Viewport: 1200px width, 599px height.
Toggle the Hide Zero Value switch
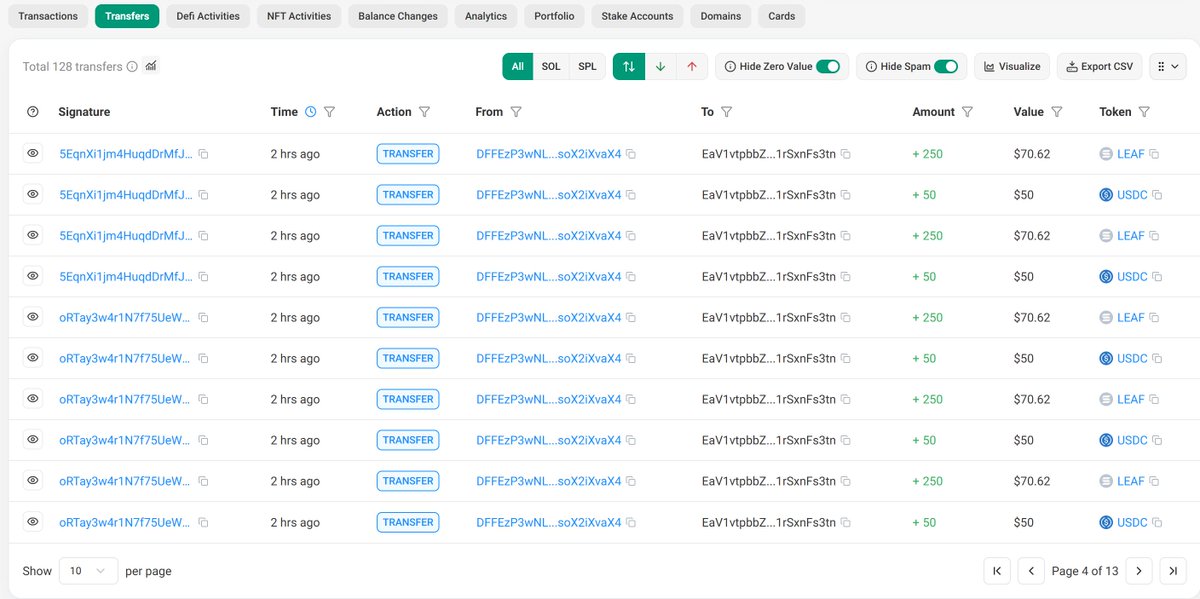[x=828, y=67]
